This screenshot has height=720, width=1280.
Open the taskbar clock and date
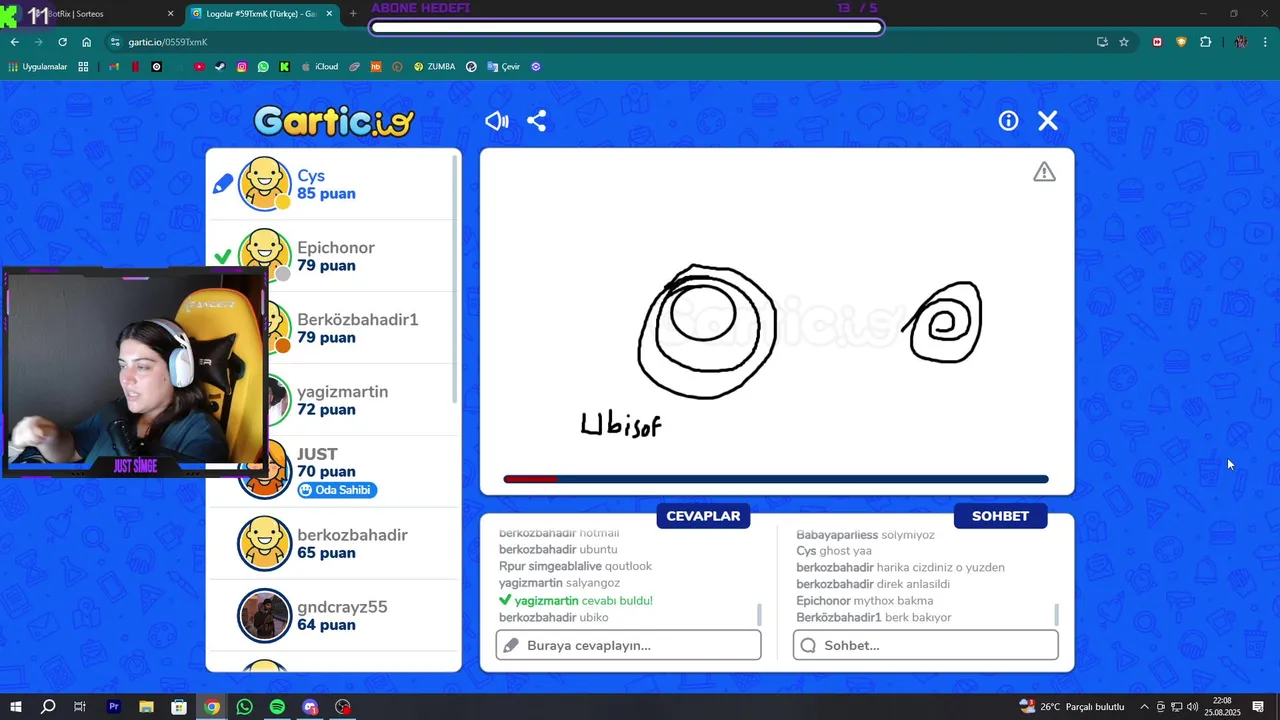click(x=1222, y=707)
